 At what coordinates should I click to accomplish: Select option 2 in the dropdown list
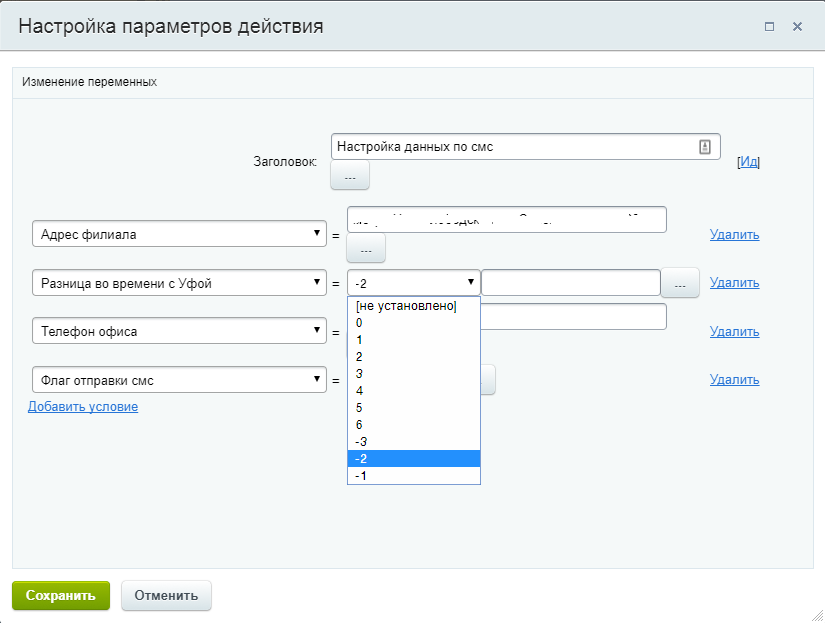(414, 356)
